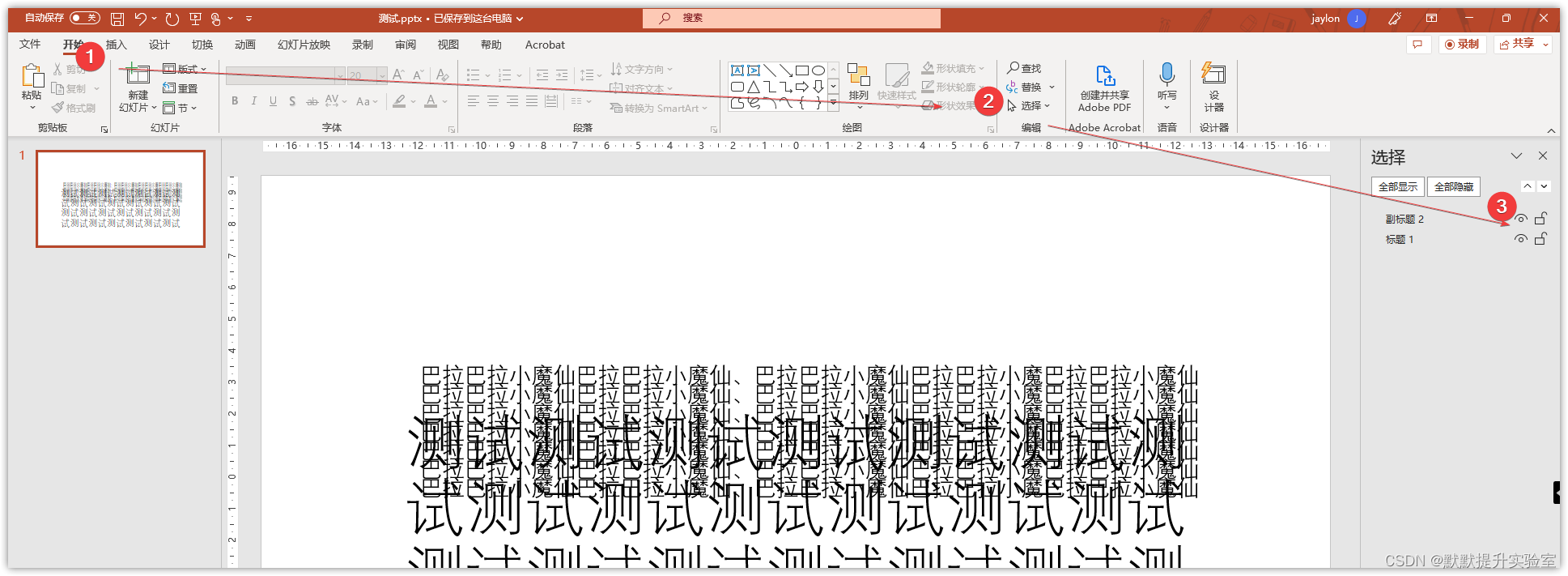
Task: Lock the 副标题 2 object
Action: (x=1541, y=219)
